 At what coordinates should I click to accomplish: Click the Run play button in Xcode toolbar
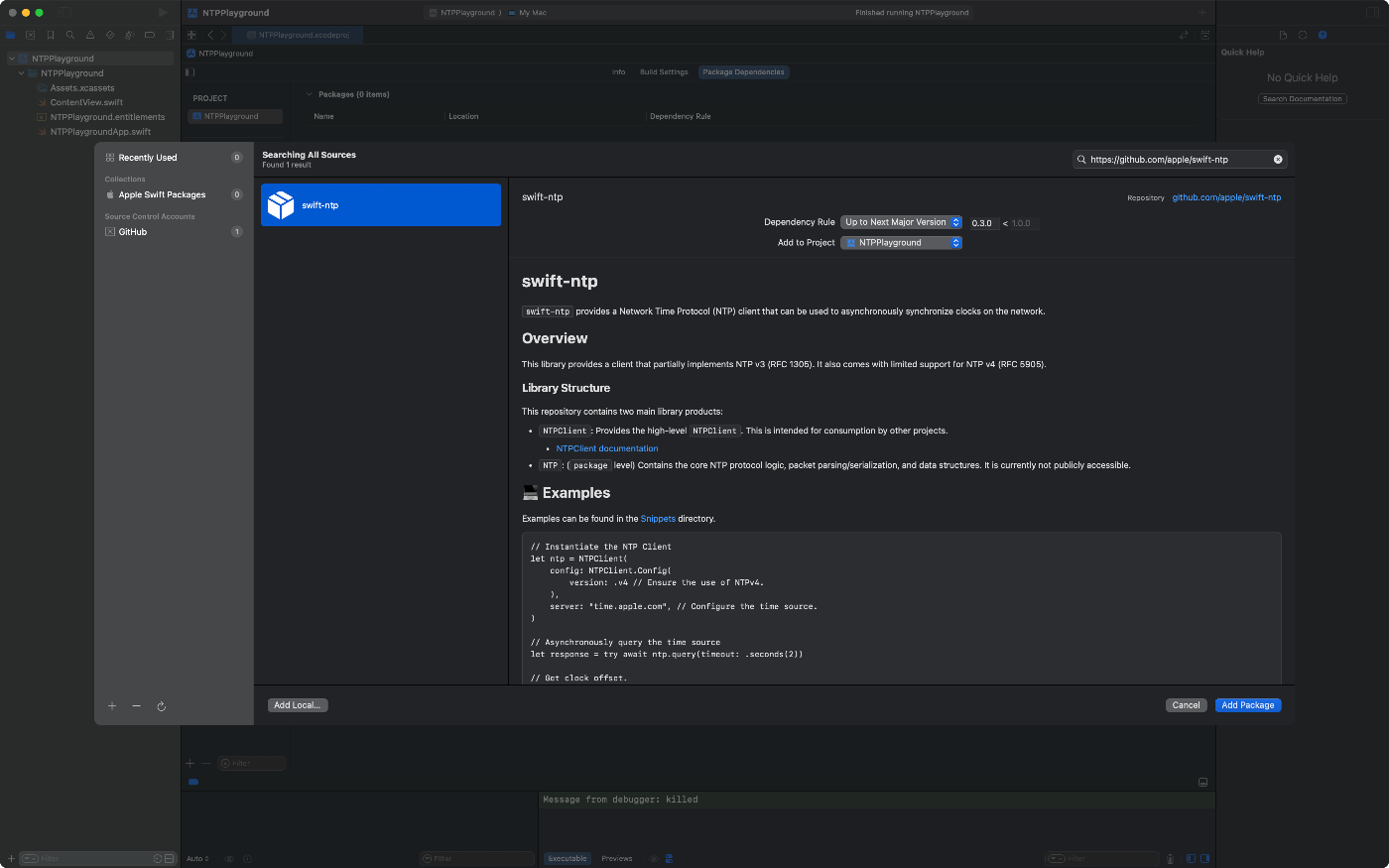point(163,13)
